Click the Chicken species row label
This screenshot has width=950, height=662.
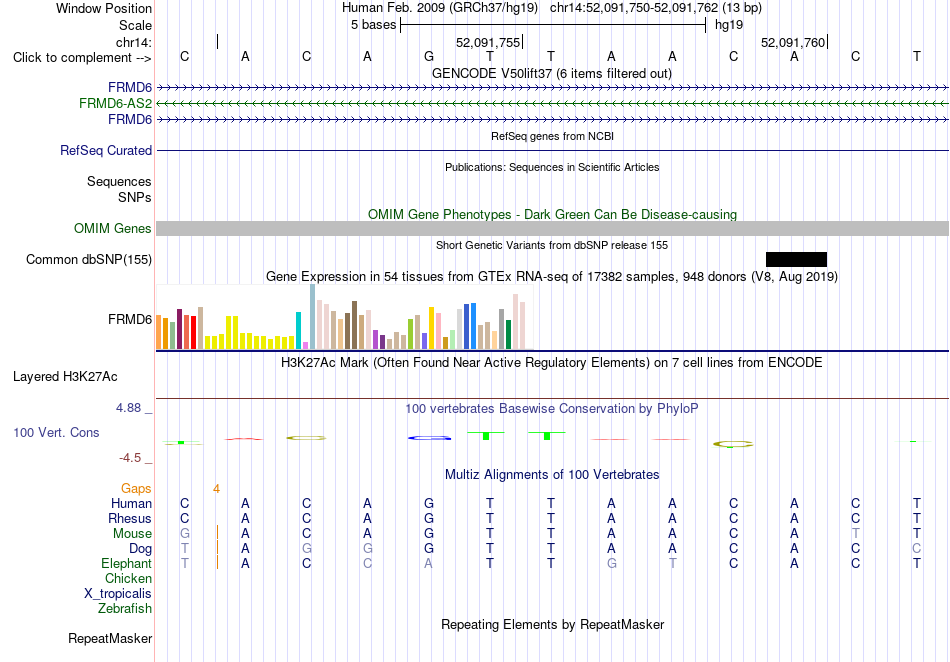point(128,578)
